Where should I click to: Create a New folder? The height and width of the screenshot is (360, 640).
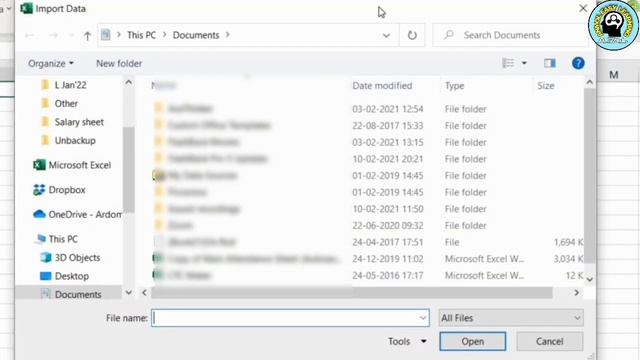click(119, 63)
